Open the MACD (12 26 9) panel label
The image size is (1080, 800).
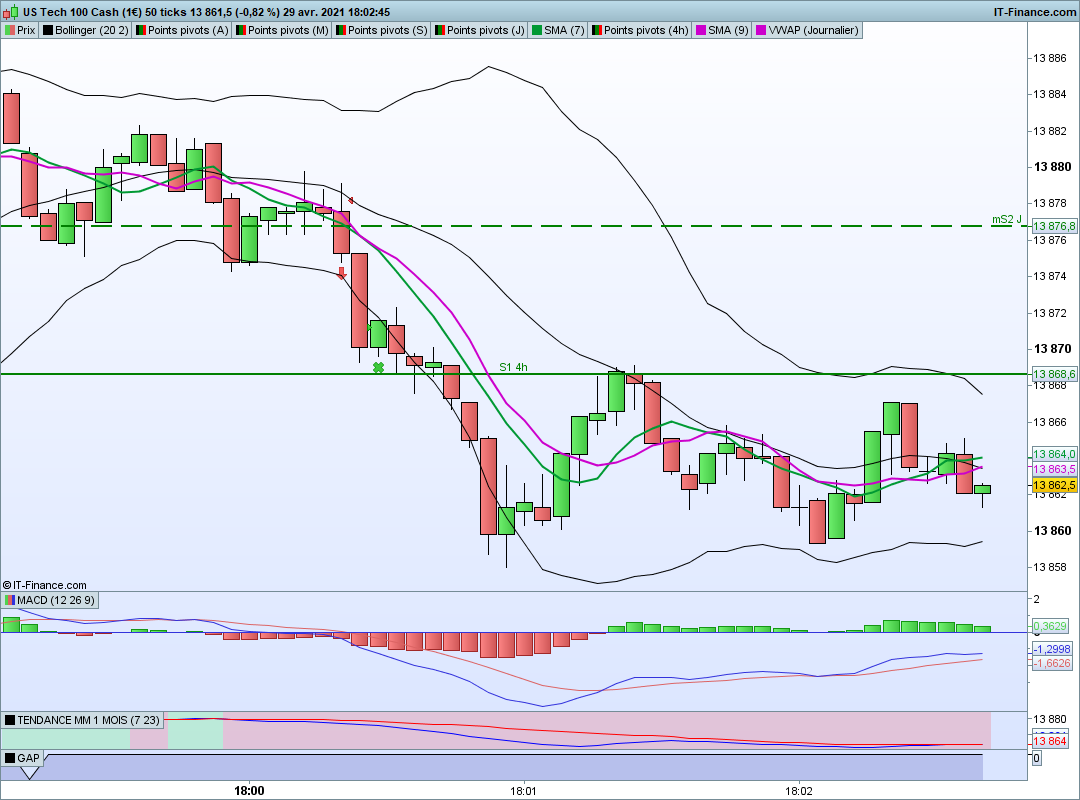pos(49,600)
